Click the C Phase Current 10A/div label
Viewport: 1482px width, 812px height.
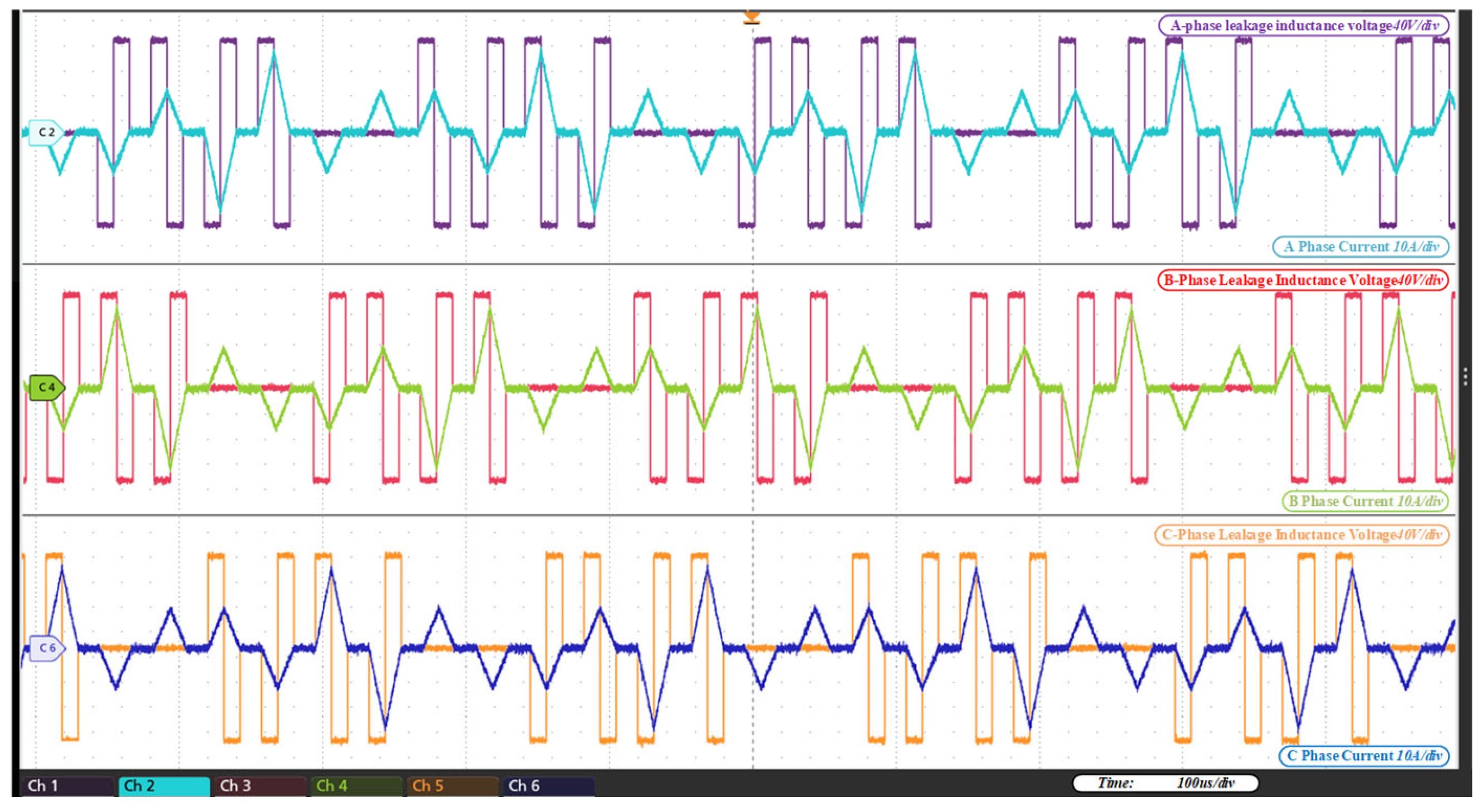1363,756
